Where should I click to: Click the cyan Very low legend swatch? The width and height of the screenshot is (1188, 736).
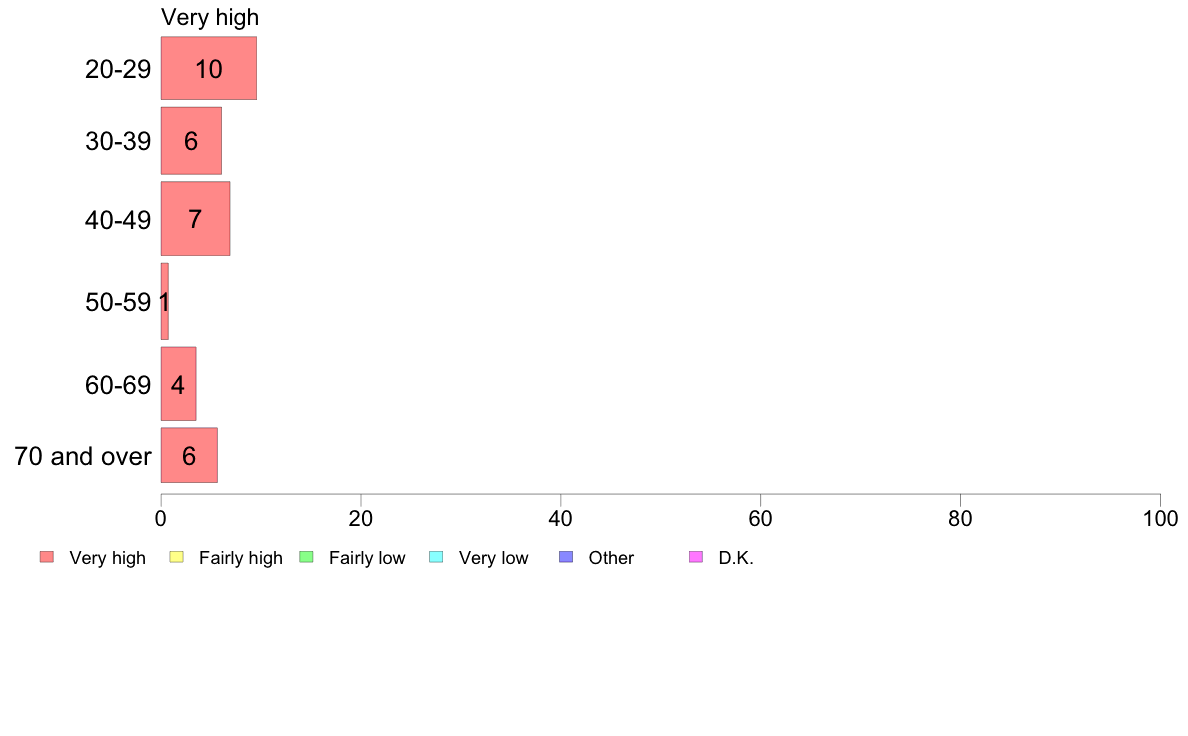point(436,557)
